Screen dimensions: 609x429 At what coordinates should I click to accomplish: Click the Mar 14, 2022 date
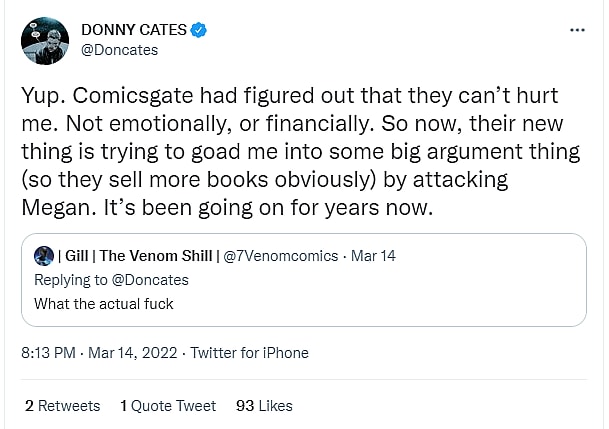pos(134,353)
